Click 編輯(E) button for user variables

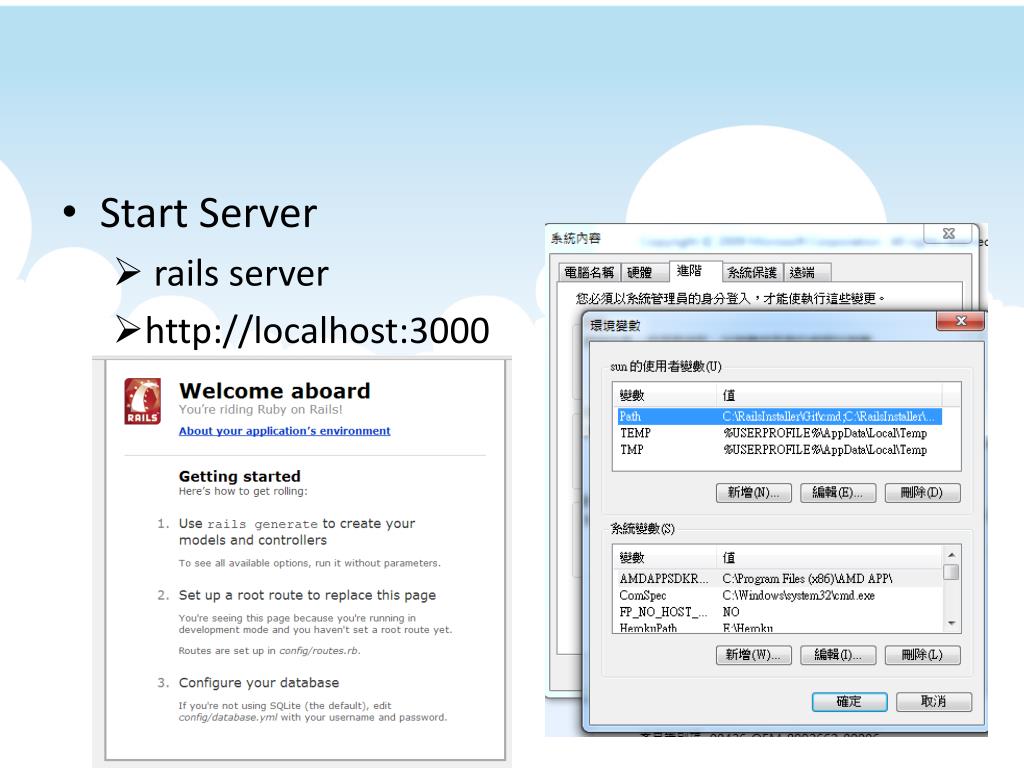point(837,492)
